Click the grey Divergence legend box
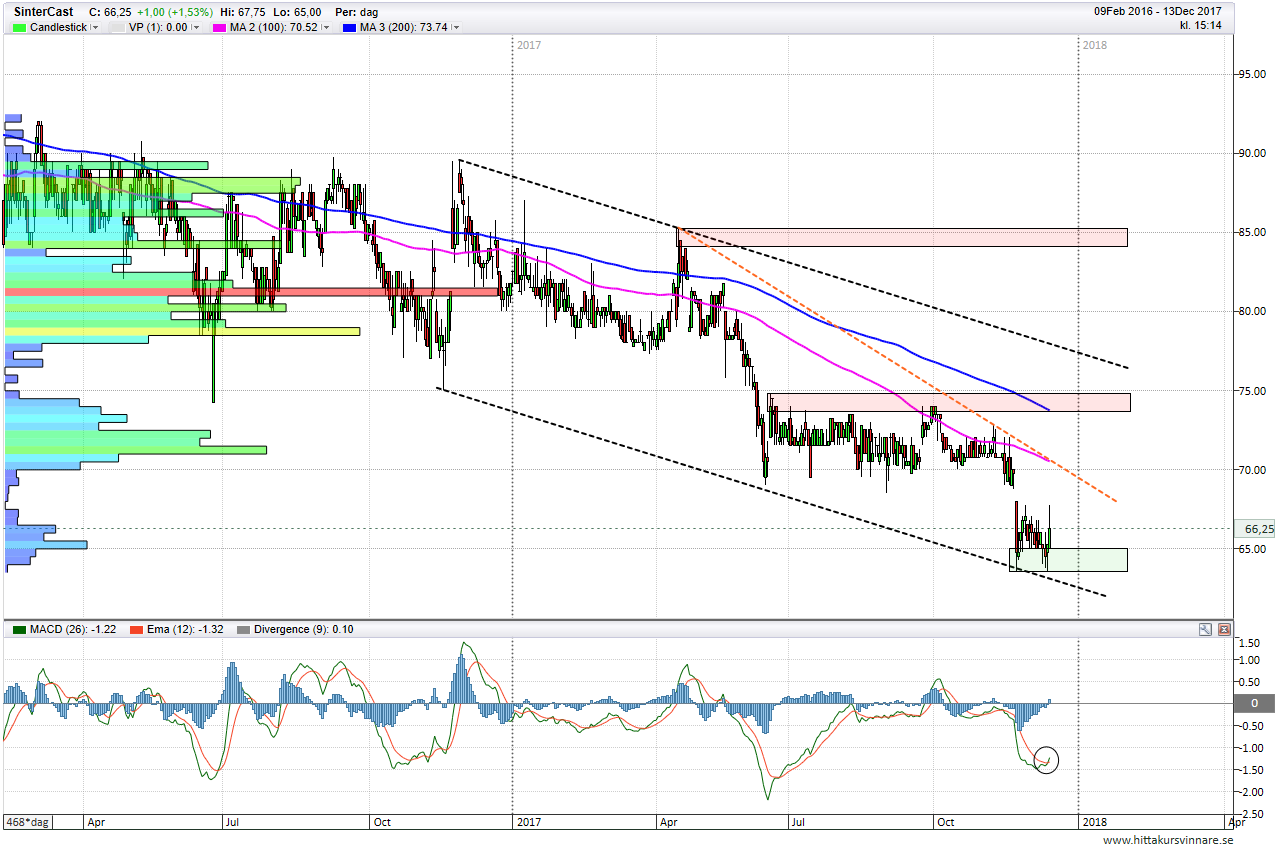 coord(243,629)
